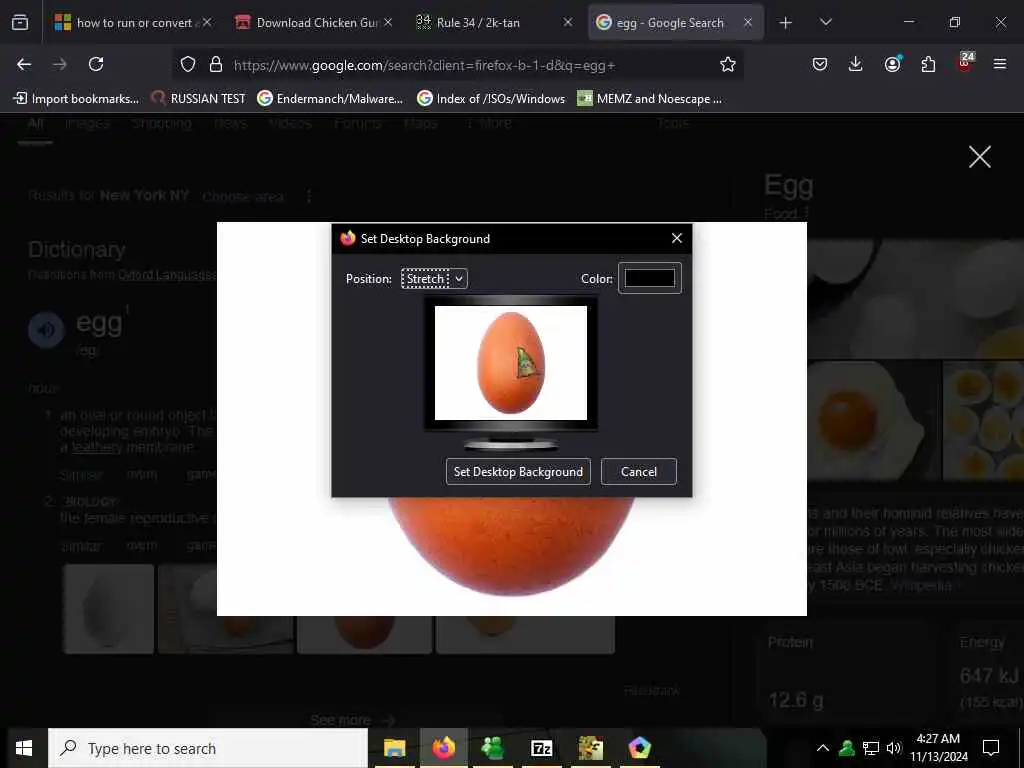The image size is (1024, 768).
Task: Open the 'MEMZ and Noescape ...' bookmark
Action: 650,99
